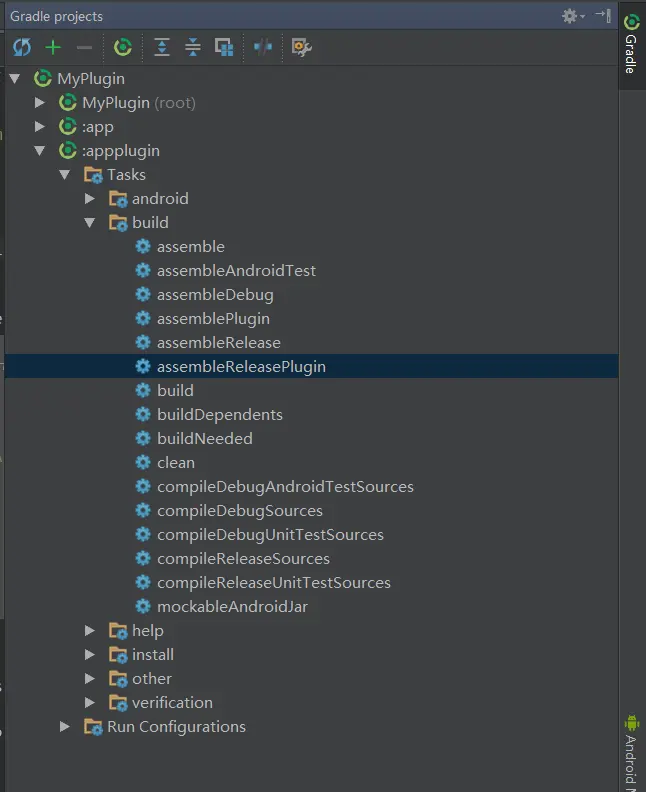This screenshot has height=792, width=646.
Task: Collapse all tree nodes
Action: coord(193,47)
